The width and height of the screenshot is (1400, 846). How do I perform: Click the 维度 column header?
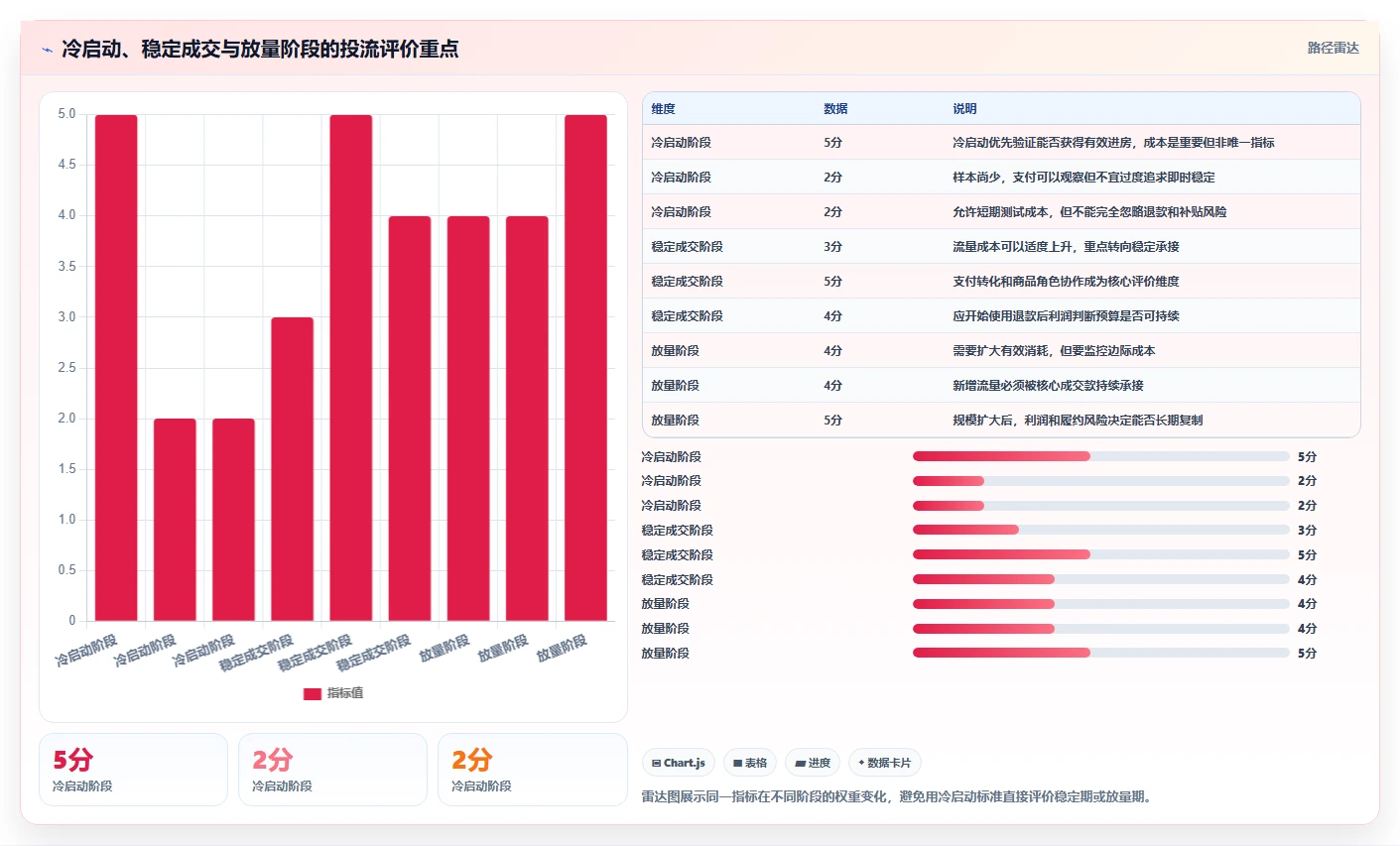point(664,109)
